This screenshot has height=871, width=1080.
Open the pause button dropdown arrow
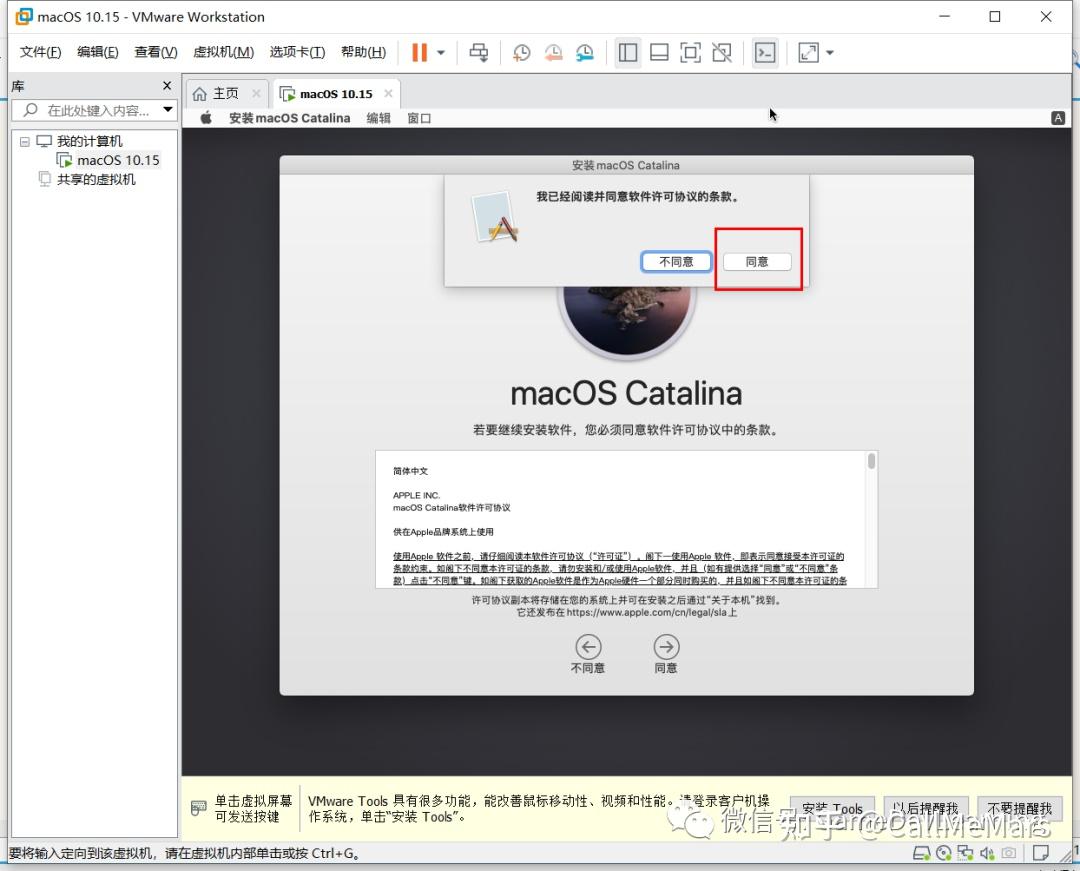pyautogui.click(x=441, y=52)
